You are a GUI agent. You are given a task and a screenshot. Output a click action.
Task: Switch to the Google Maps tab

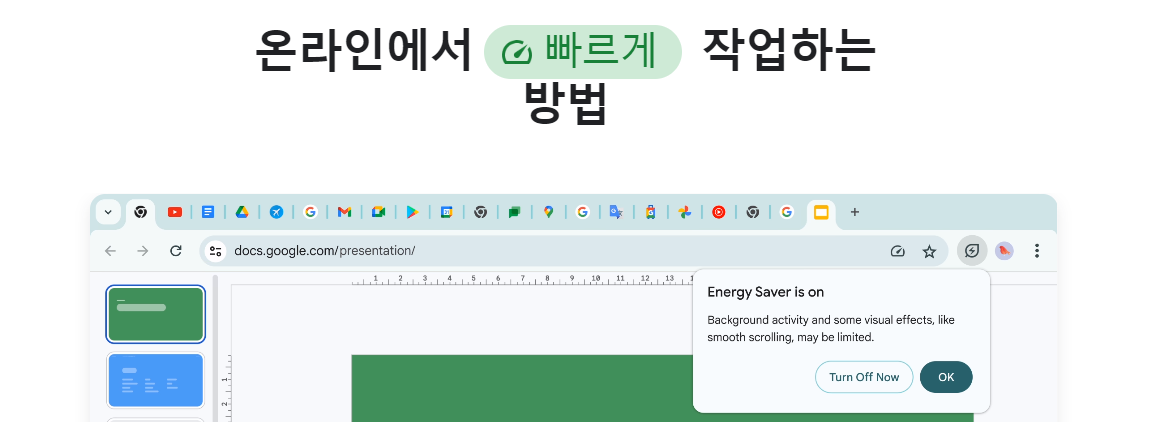(x=548, y=212)
